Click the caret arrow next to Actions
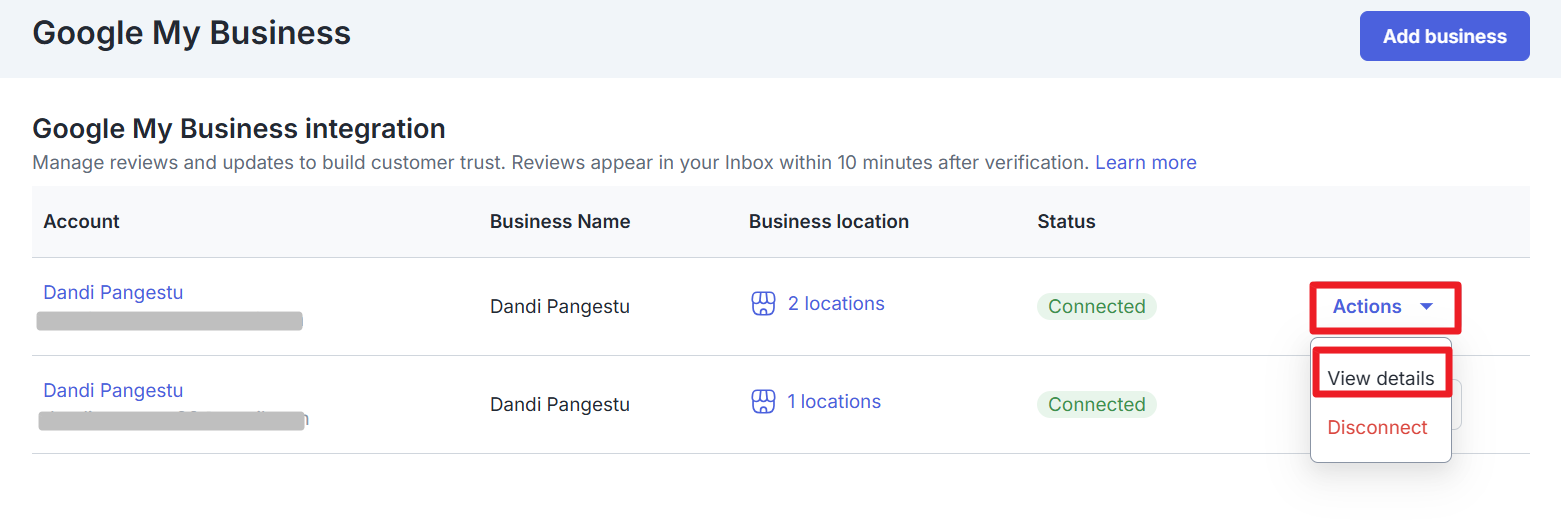1561x522 pixels. [x=1427, y=307]
